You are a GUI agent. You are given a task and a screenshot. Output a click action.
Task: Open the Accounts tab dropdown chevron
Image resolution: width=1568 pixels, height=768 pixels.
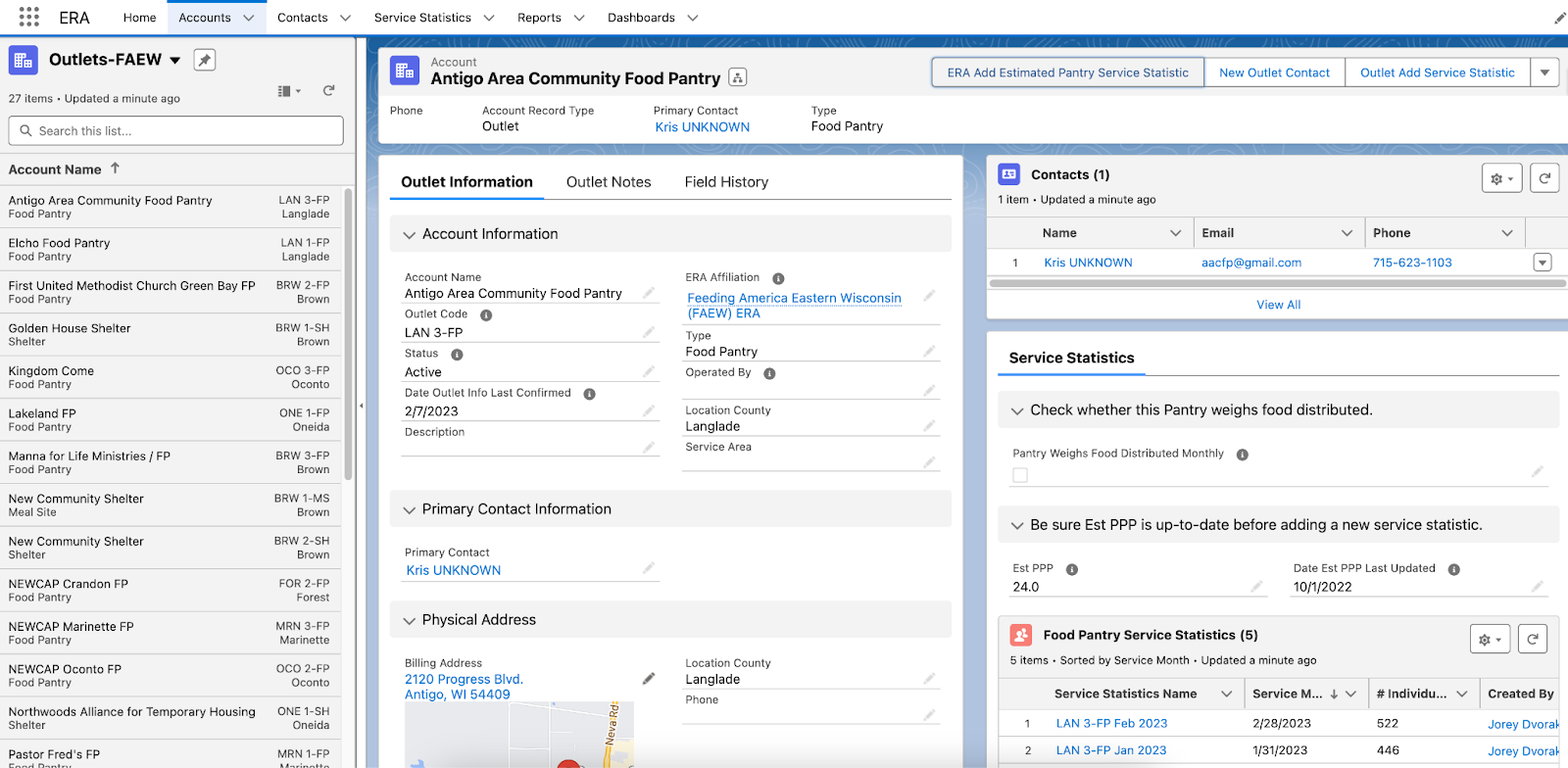point(249,18)
